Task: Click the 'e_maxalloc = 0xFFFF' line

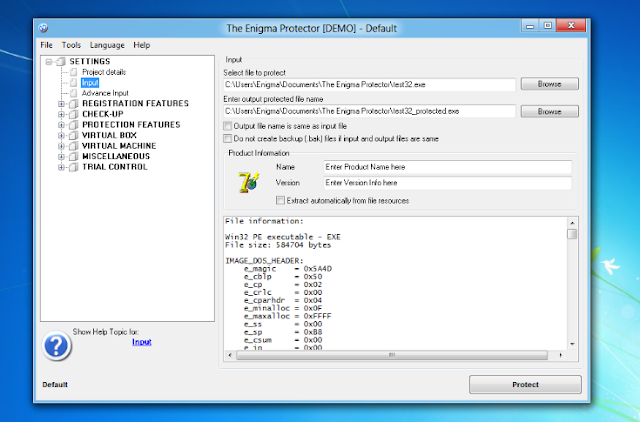Action: 288,316
